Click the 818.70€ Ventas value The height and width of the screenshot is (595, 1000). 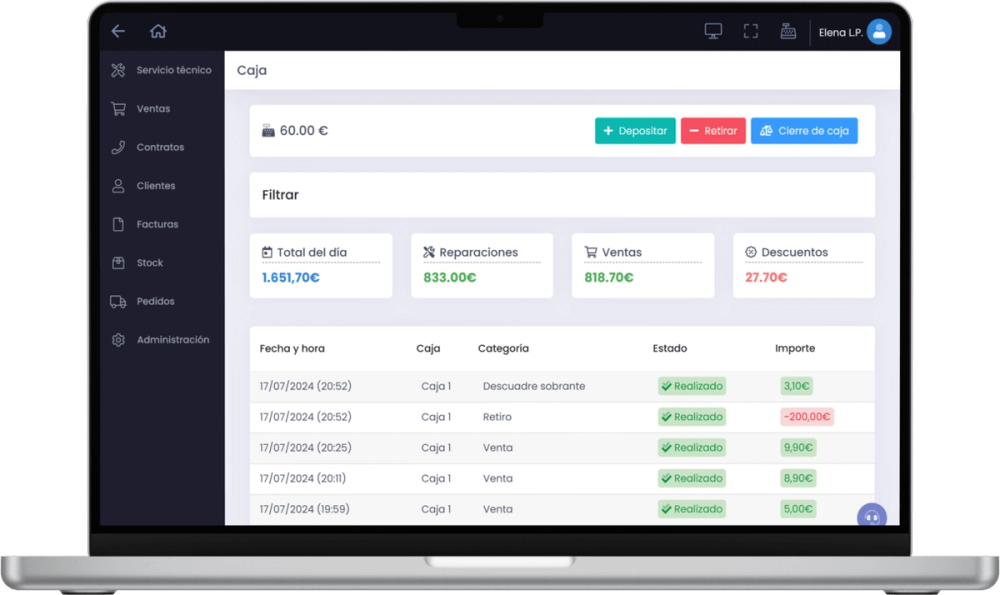pos(609,278)
